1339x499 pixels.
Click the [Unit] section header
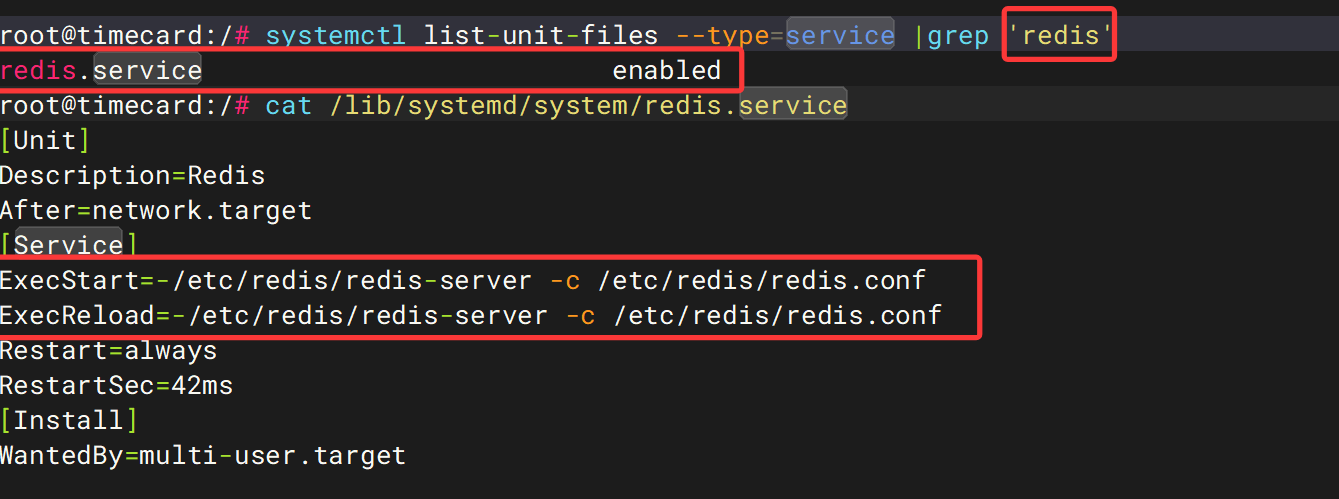click(46, 141)
